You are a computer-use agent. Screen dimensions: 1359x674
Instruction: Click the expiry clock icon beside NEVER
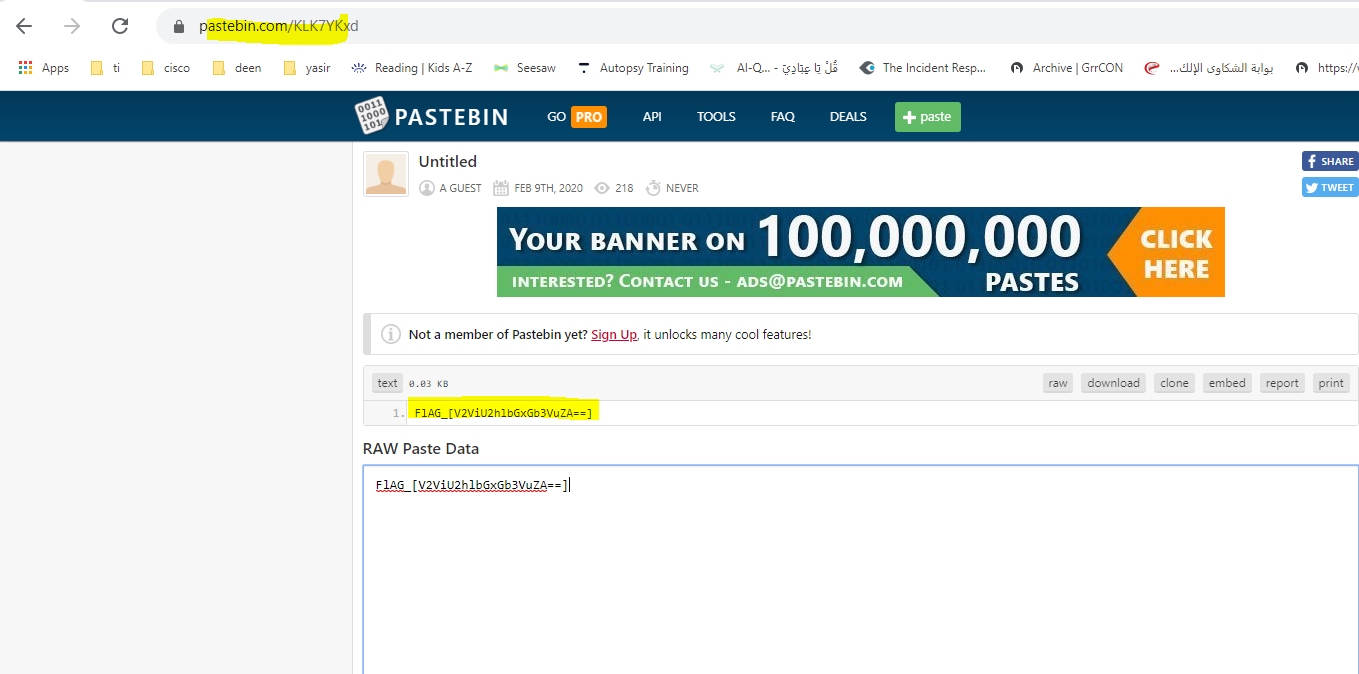(653, 188)
